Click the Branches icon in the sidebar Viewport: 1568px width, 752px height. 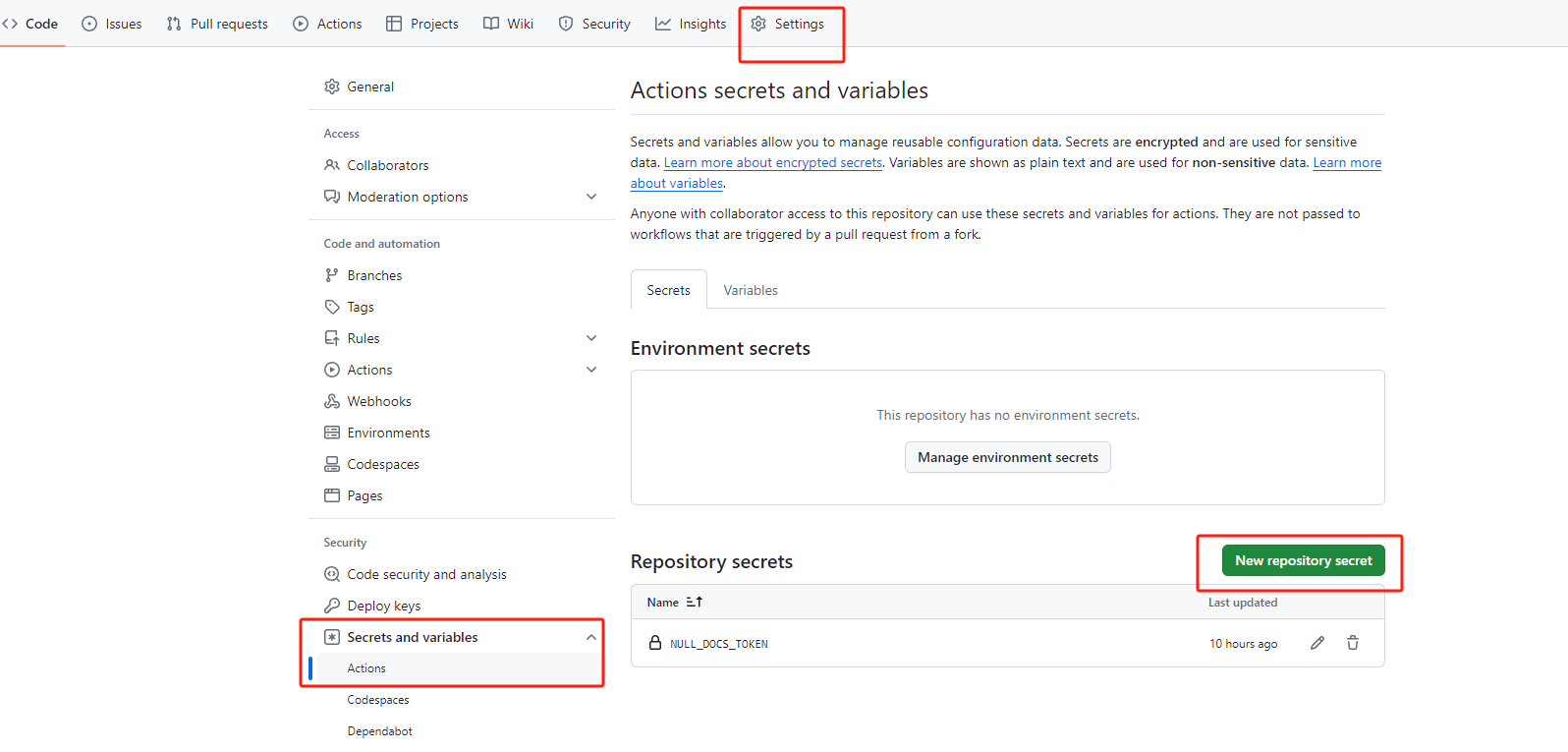pos(332,275)
